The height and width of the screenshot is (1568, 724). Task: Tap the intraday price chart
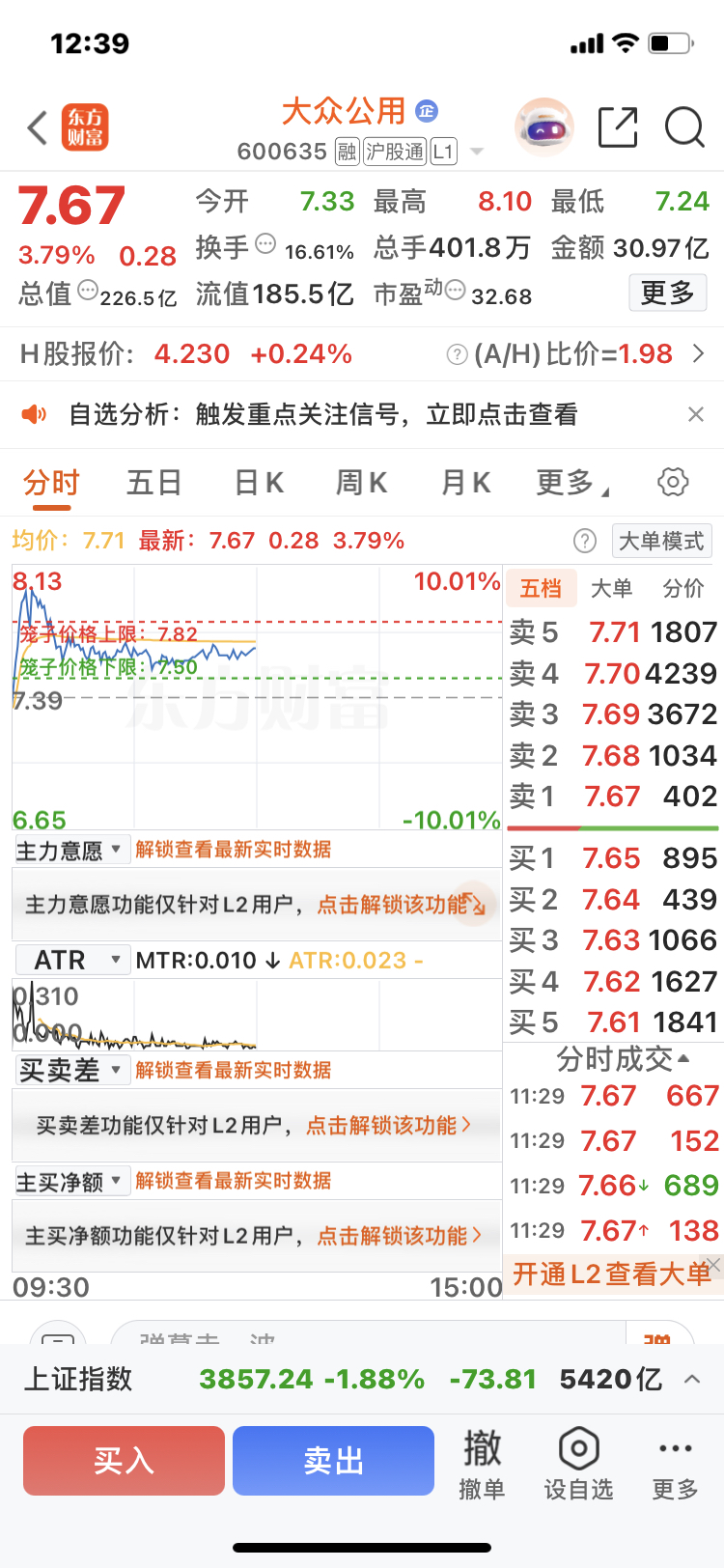(257, 698)
